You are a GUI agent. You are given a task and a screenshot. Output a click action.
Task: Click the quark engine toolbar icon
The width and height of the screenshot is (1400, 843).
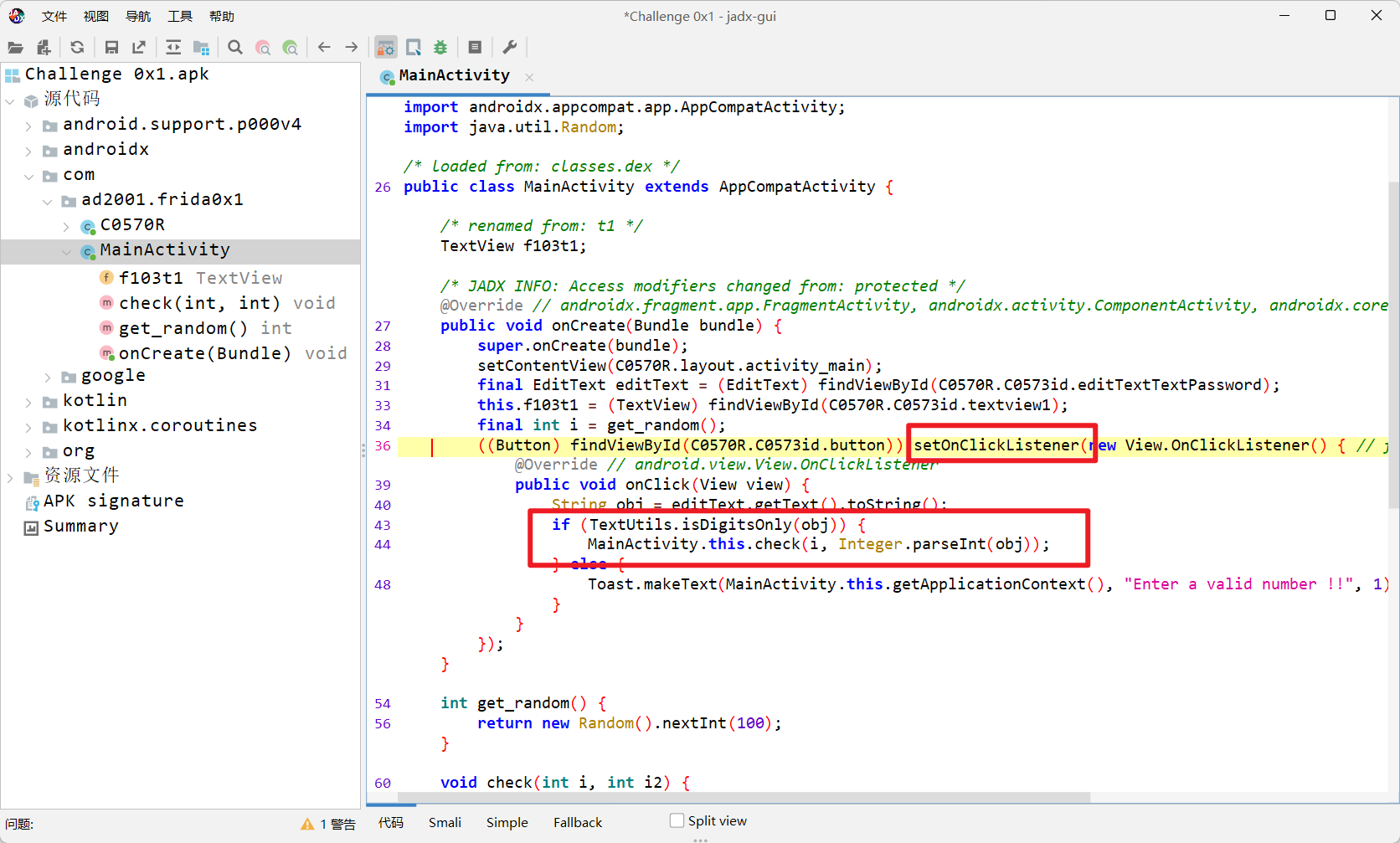(414, 48)
